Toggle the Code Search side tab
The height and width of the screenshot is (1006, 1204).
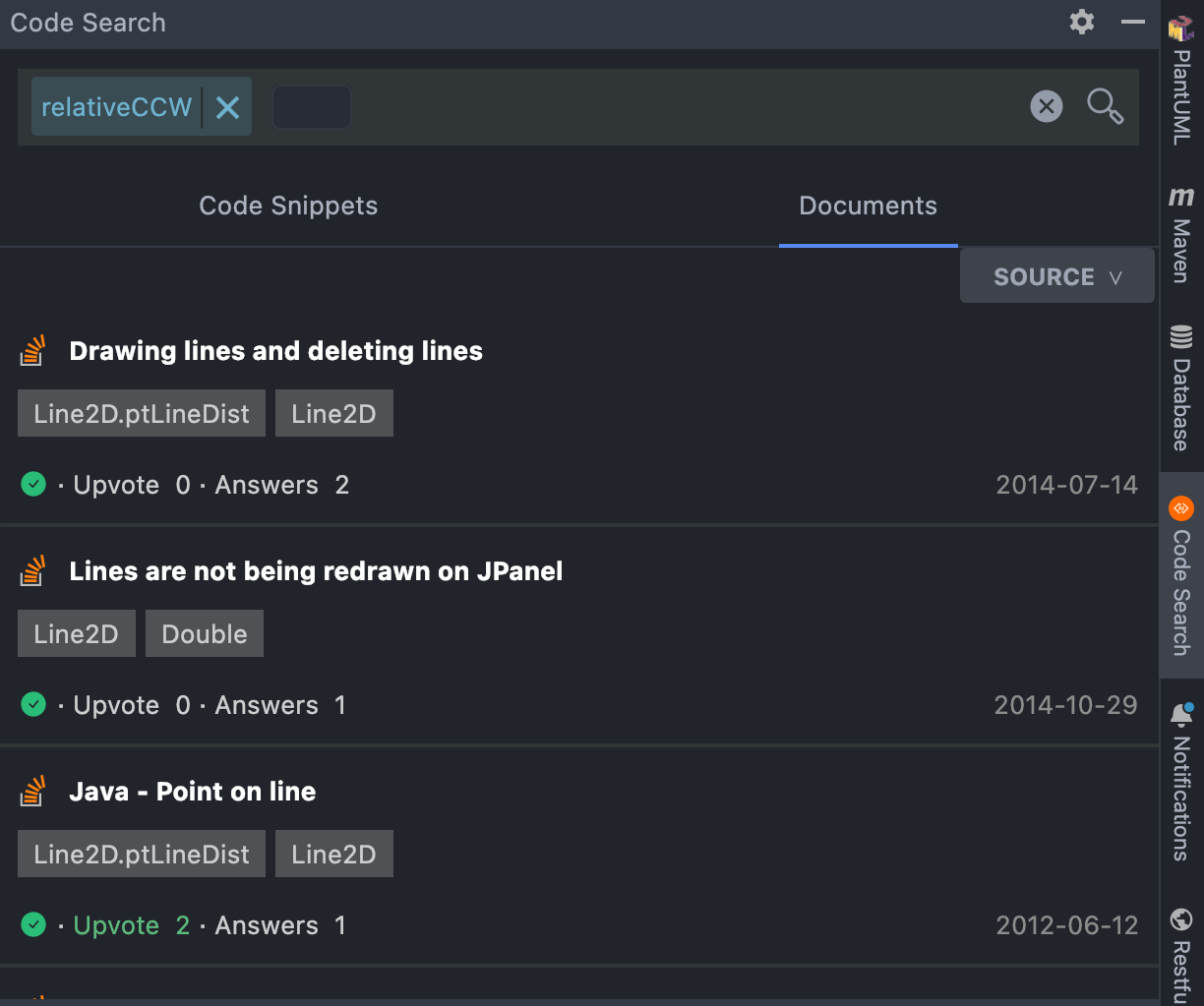pos(1181,576)
